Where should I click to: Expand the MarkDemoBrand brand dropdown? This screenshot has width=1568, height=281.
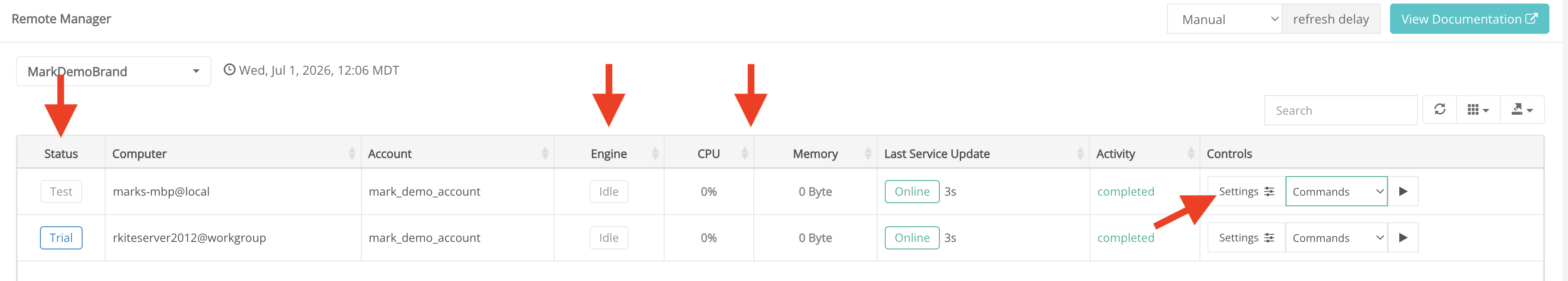[x=114, y=71]
